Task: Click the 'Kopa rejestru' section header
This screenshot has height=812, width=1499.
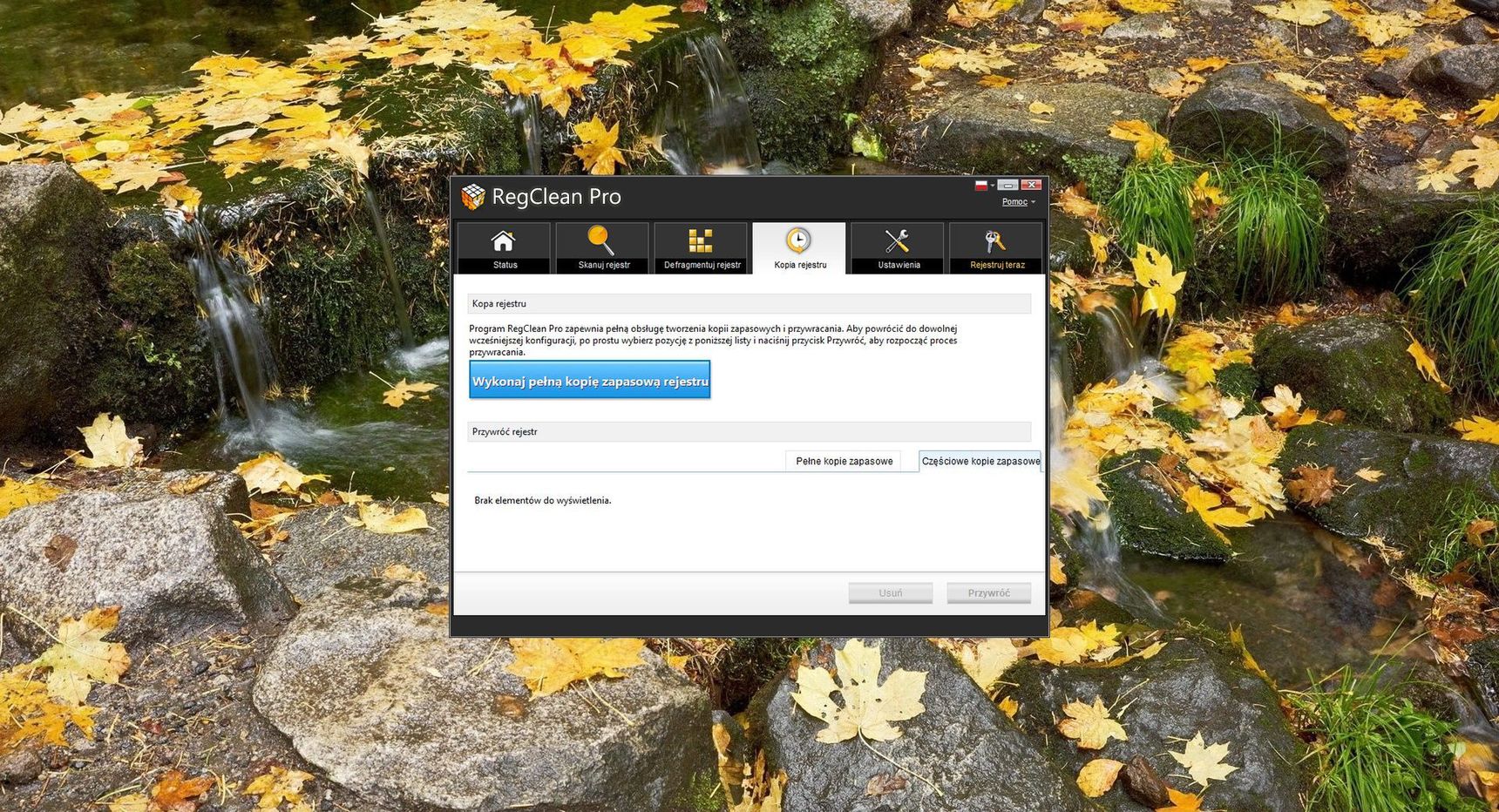Action: click(x=749, y=303)
